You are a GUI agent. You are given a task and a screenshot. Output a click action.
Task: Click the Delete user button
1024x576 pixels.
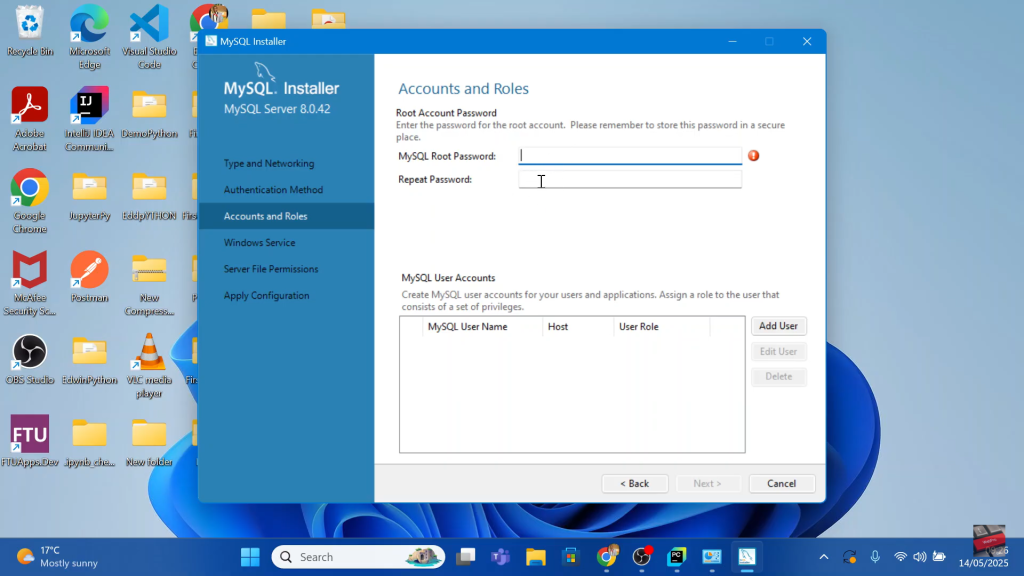778,376
